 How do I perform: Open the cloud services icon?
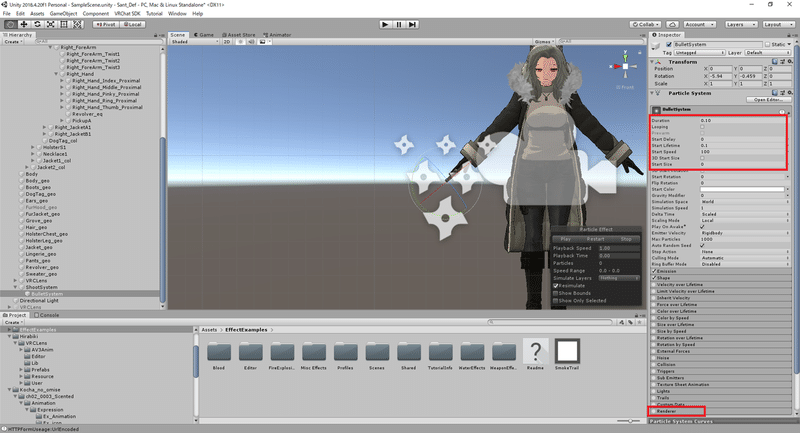[672, 24]
